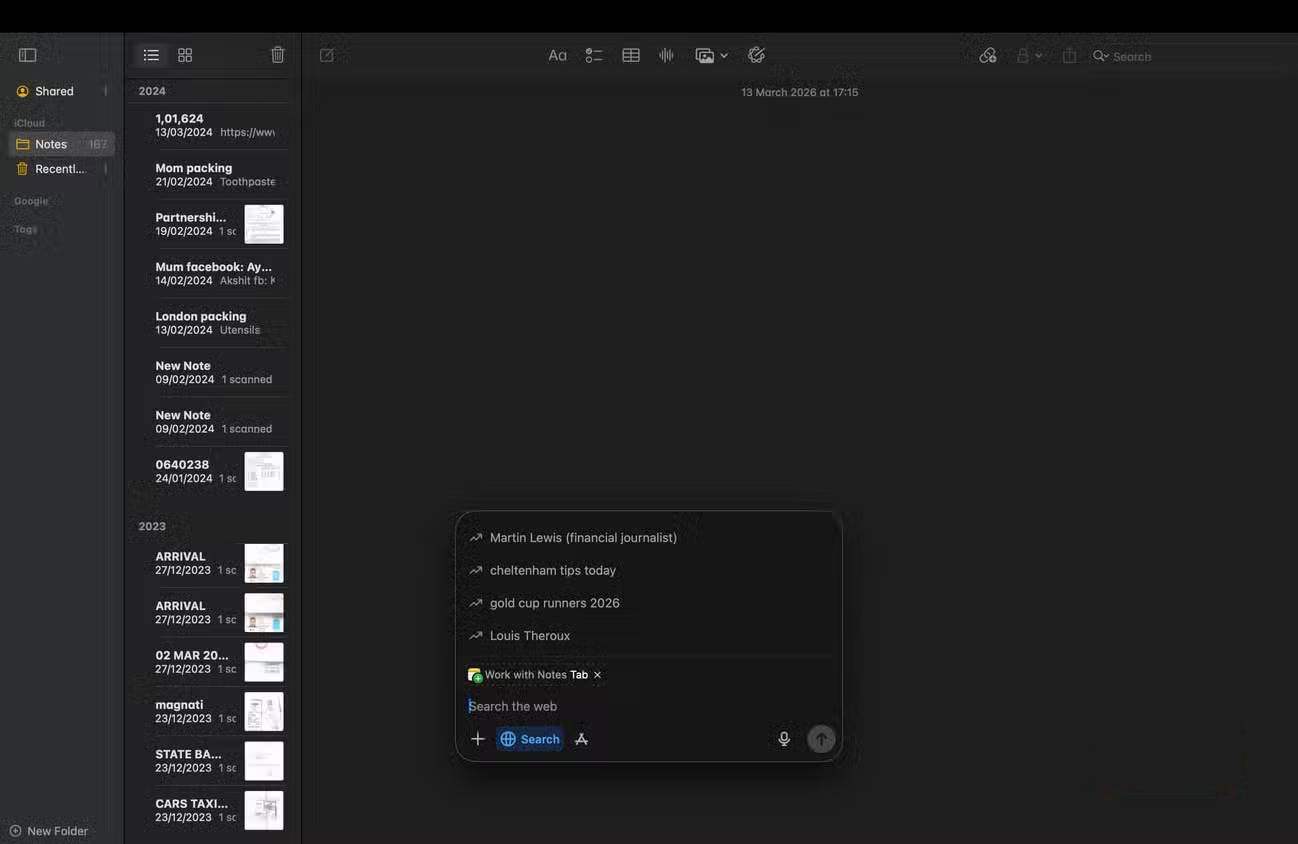Open the Share icon in the toolbar
Viewport: 1298px width, 844px height.
coord(1068,56)
